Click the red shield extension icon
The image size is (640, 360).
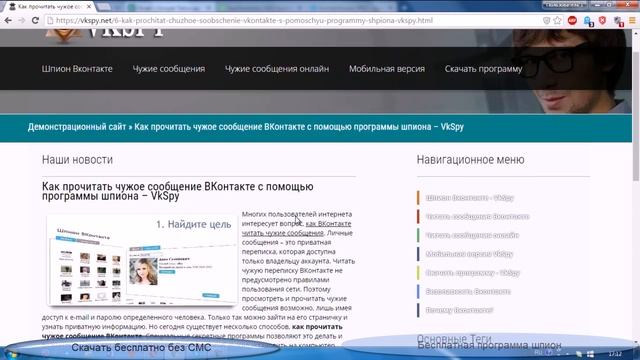tap(602, 20)
